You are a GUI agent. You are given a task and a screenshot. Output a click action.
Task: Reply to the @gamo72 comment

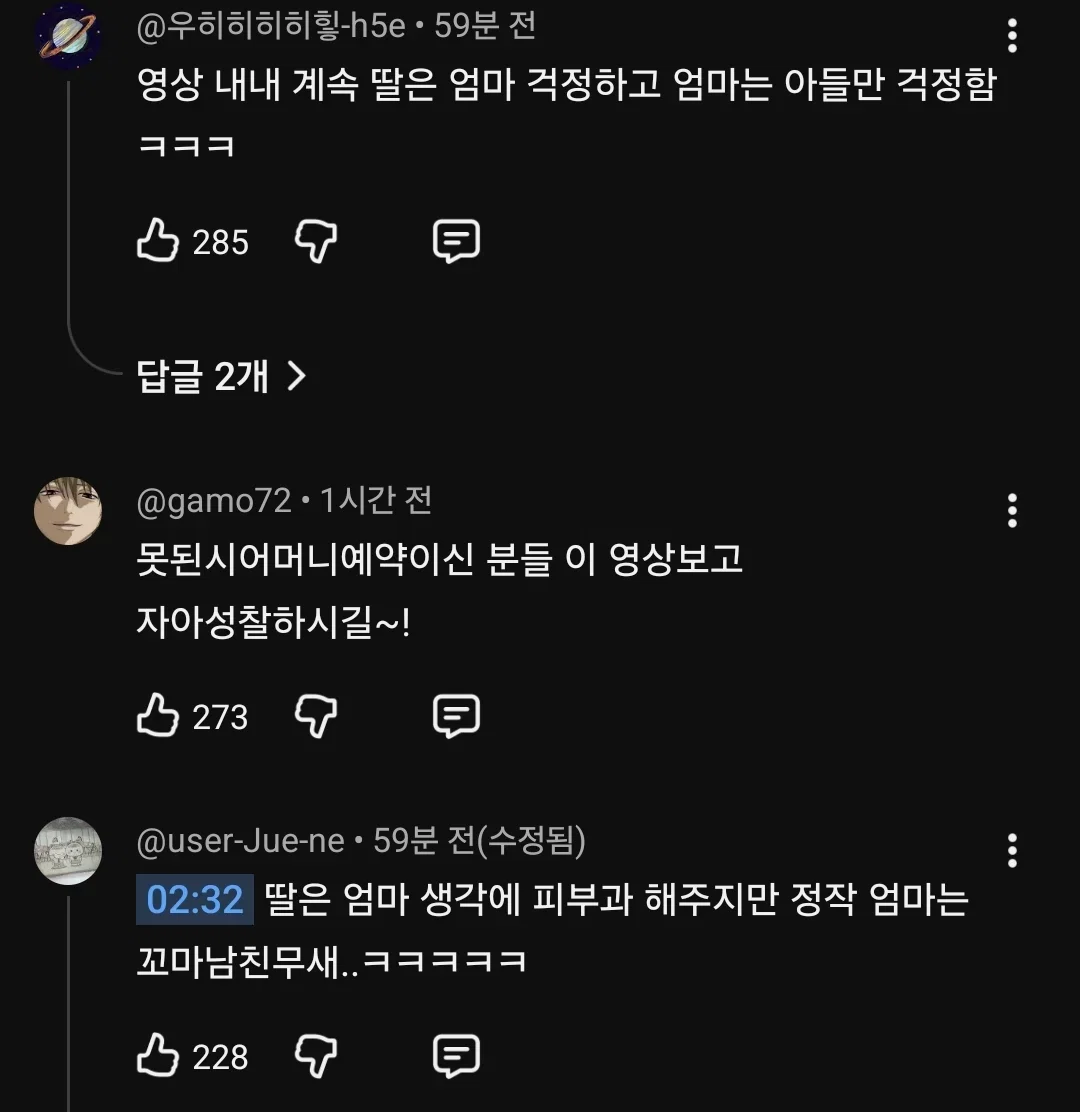pos(456,716)
